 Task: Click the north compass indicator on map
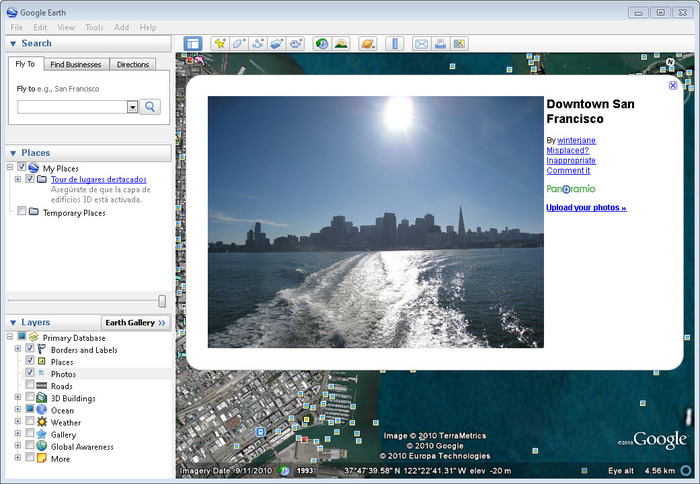tap(670, 62)
